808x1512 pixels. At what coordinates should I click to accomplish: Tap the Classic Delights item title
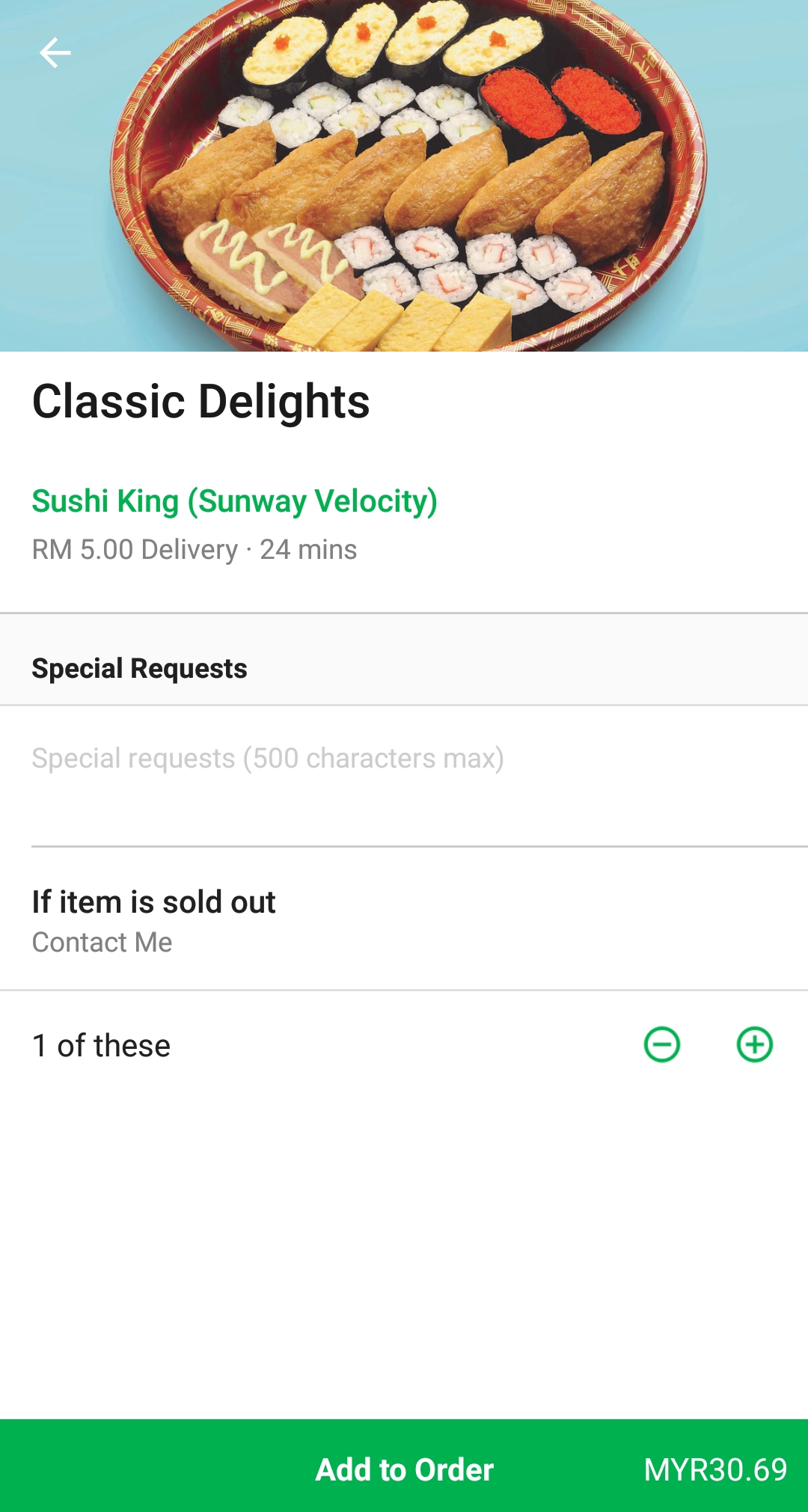(x=201, y=402)
